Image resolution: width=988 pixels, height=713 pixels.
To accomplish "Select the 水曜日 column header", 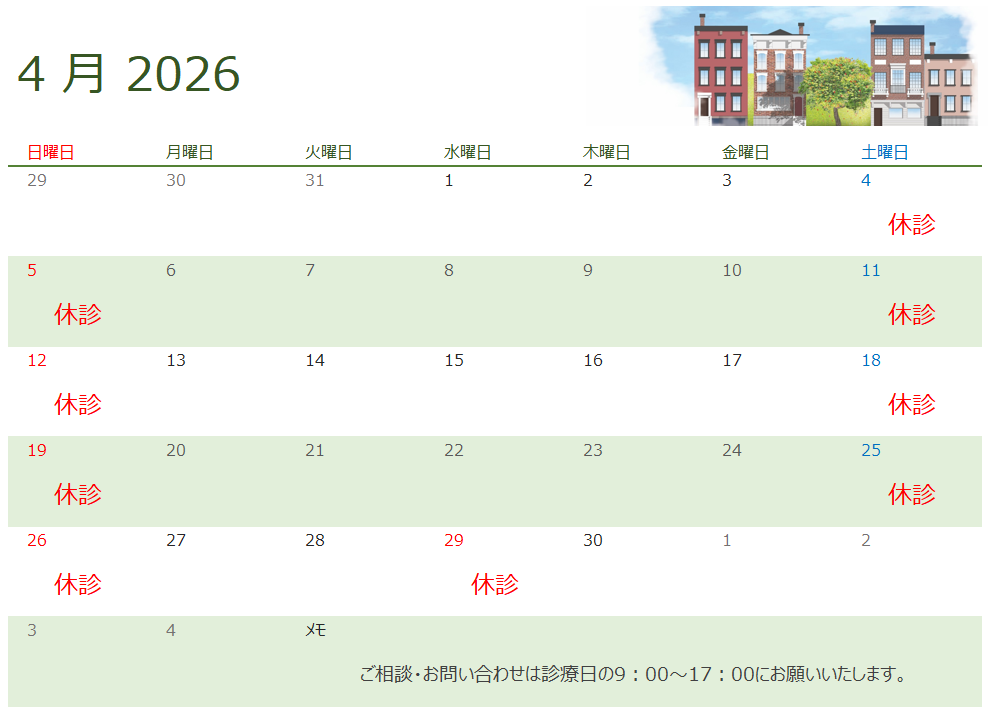I will [x=467, y=153].
